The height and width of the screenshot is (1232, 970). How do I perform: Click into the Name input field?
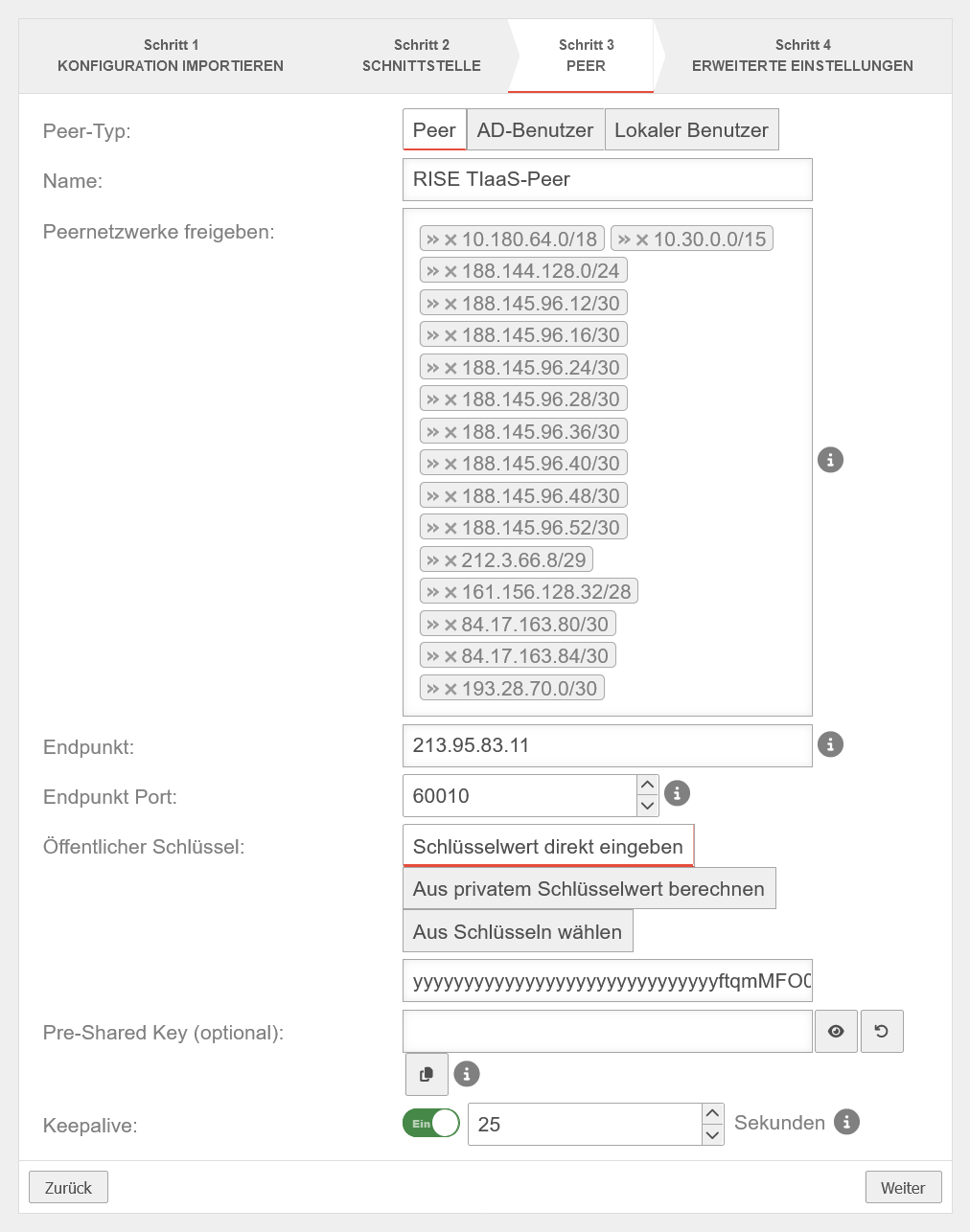[x=607, y=180]
